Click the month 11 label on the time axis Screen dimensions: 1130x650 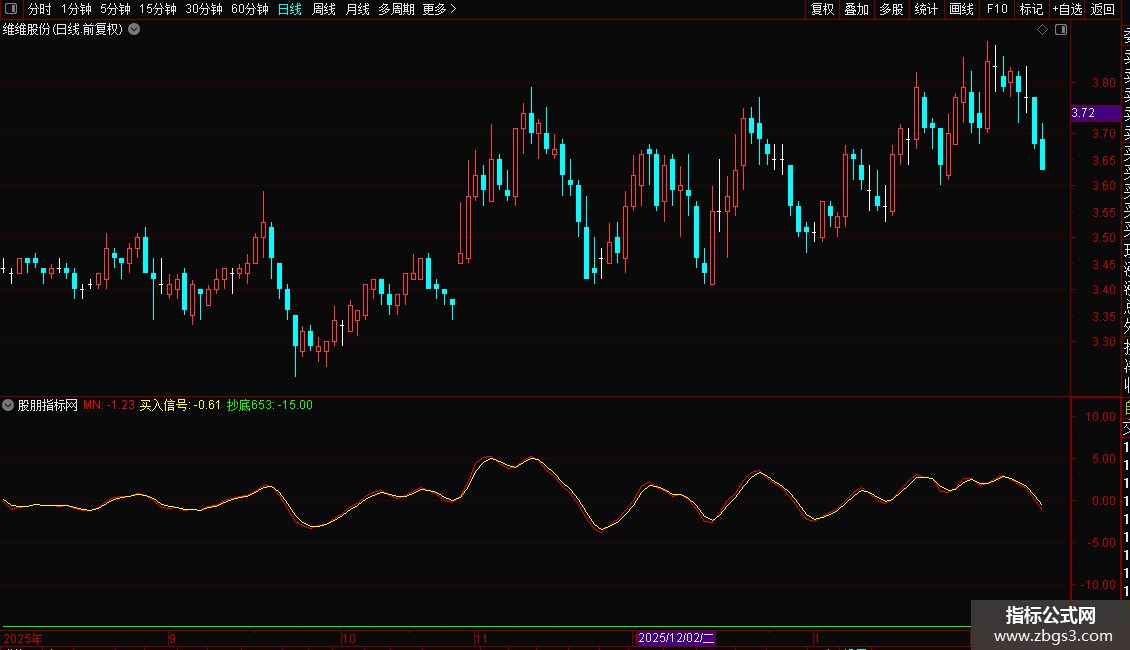click(481, 638)
